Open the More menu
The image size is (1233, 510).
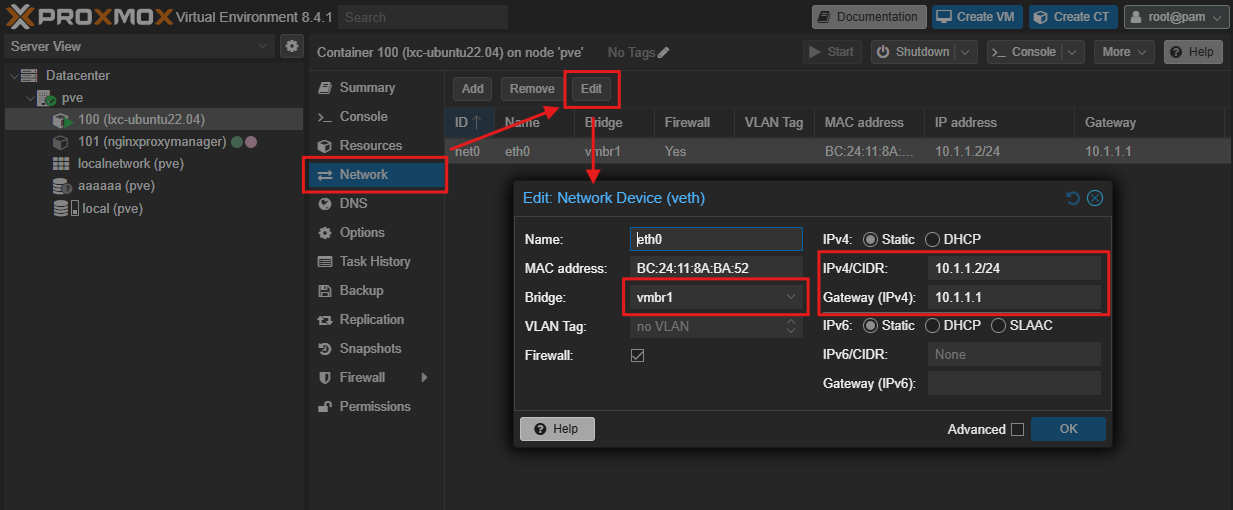coord(1124,52)
